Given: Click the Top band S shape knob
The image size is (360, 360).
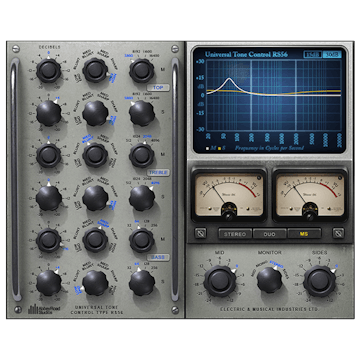Looking at the screenshot, I should 95,113.
